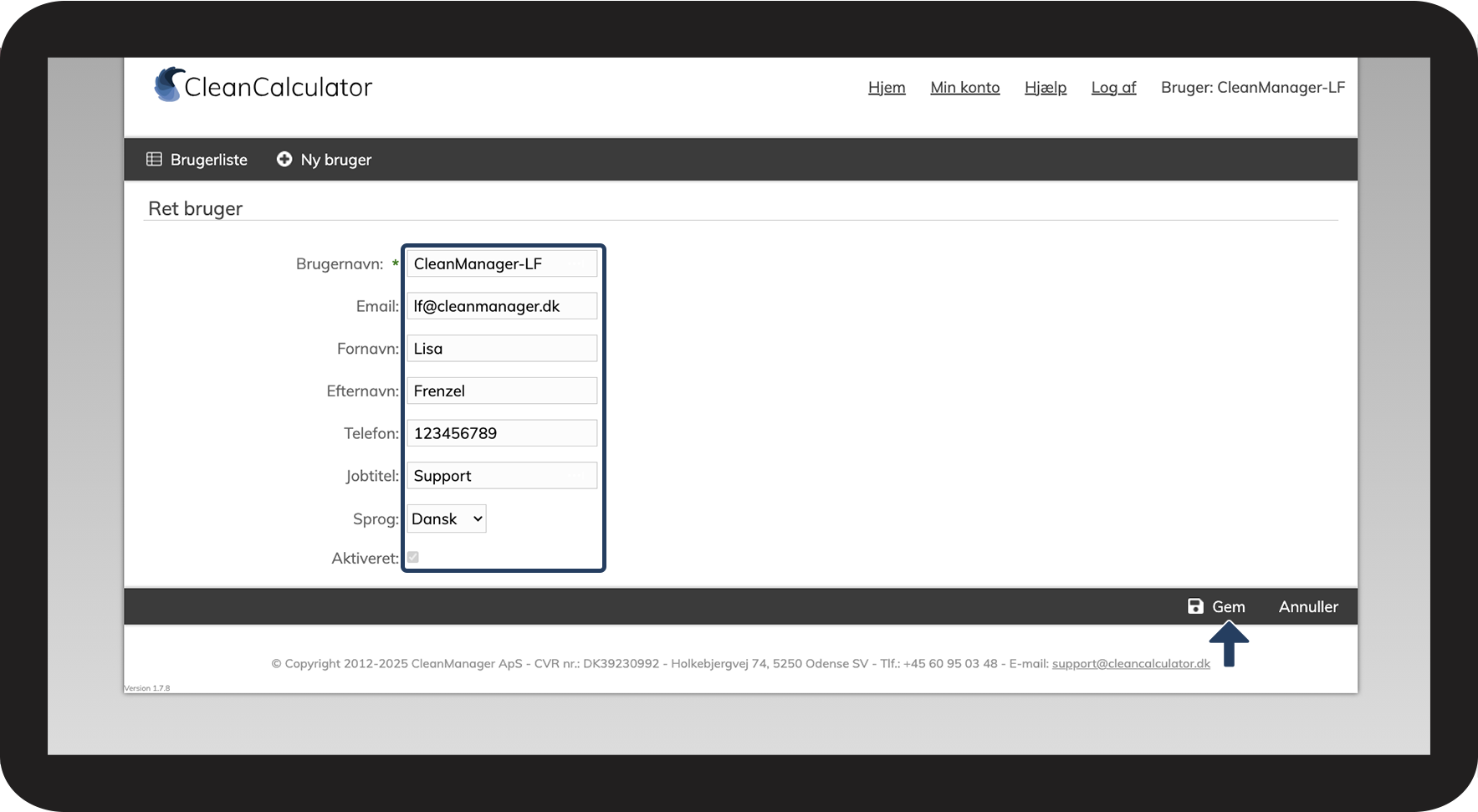Select the Fornavn field containing Lisa
Image resolution: width=1478 pixels, height=812 pixels.
pyautogui.click(x=502, y=349)
